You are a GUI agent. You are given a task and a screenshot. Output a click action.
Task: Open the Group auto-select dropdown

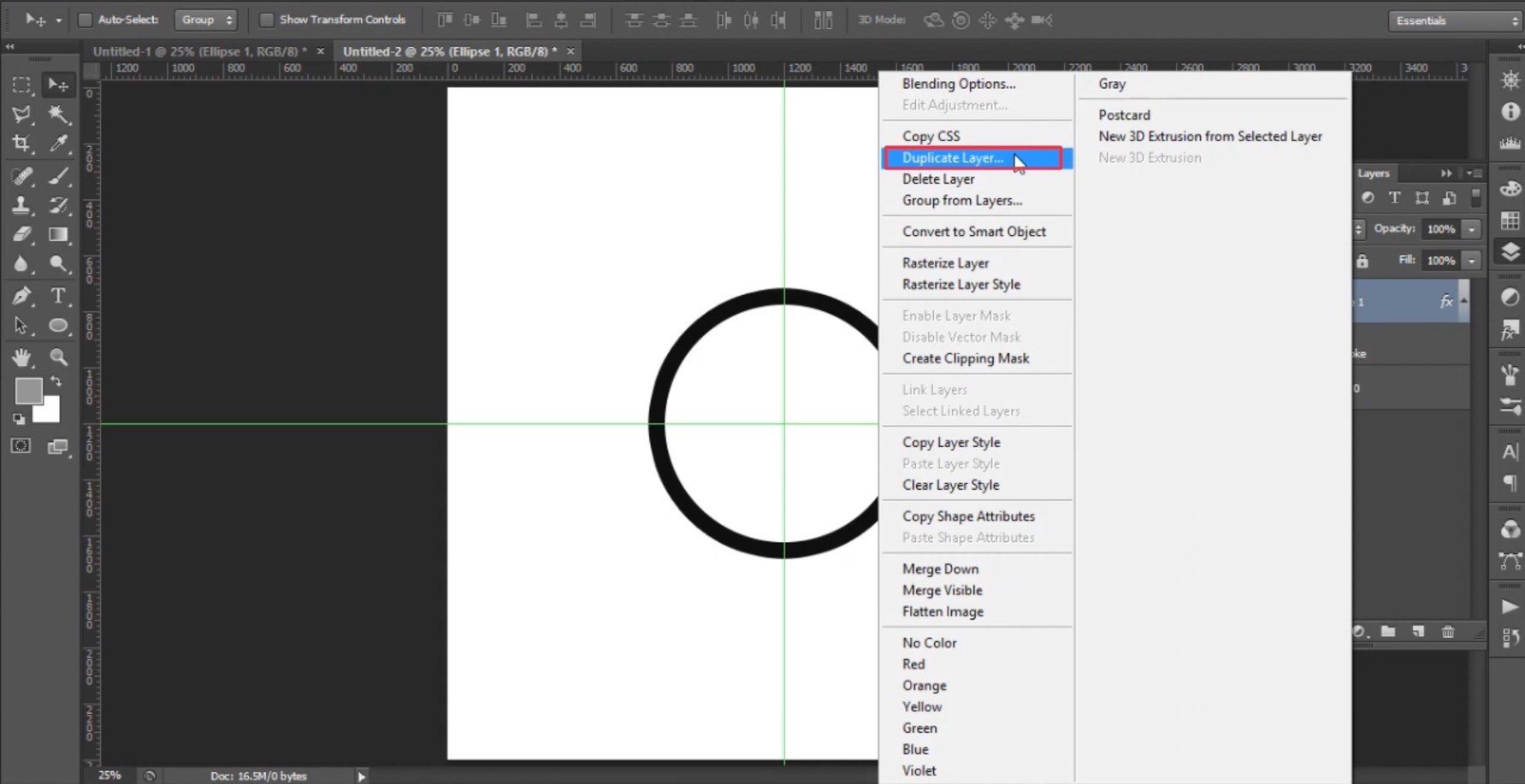[205, 20]
